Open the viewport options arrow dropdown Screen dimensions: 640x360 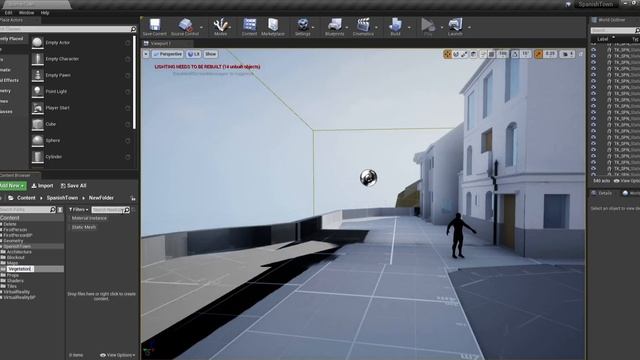[146, 54]
